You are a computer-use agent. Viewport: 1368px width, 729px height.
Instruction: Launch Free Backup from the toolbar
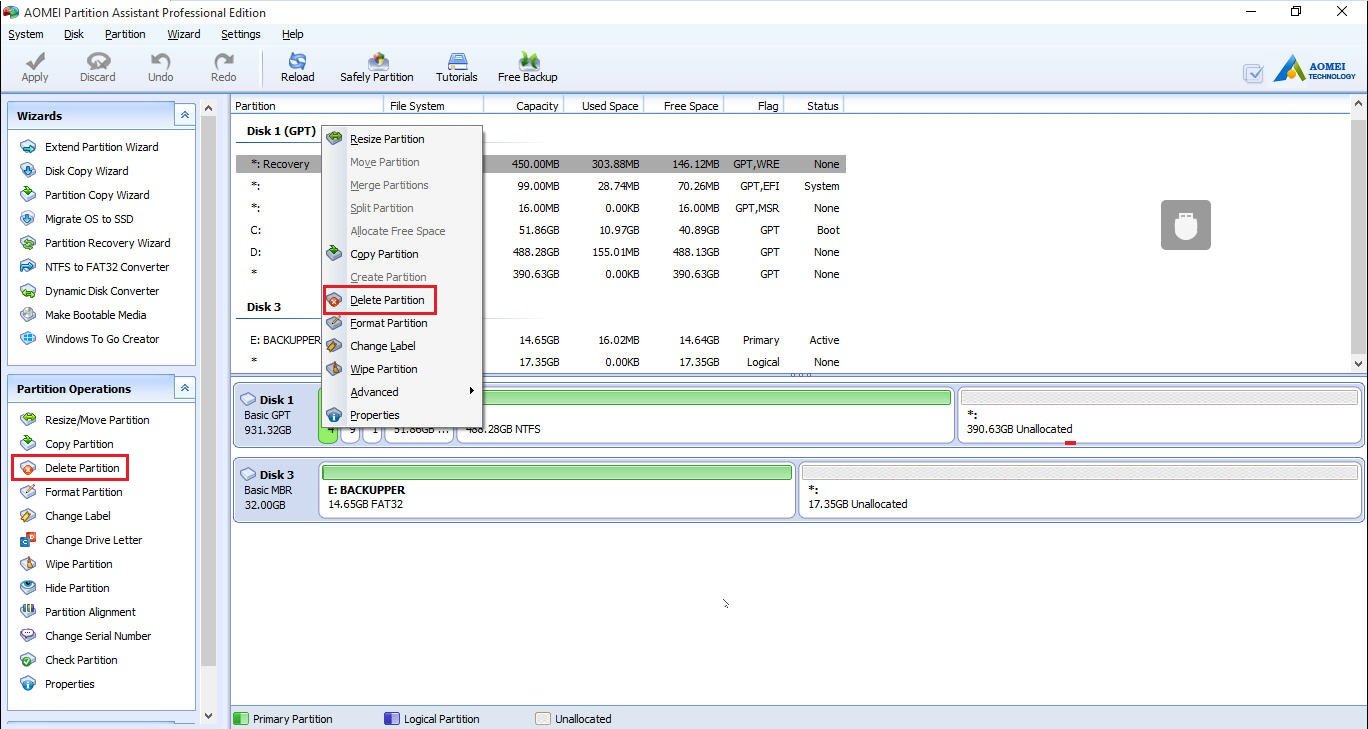[528, 67]
